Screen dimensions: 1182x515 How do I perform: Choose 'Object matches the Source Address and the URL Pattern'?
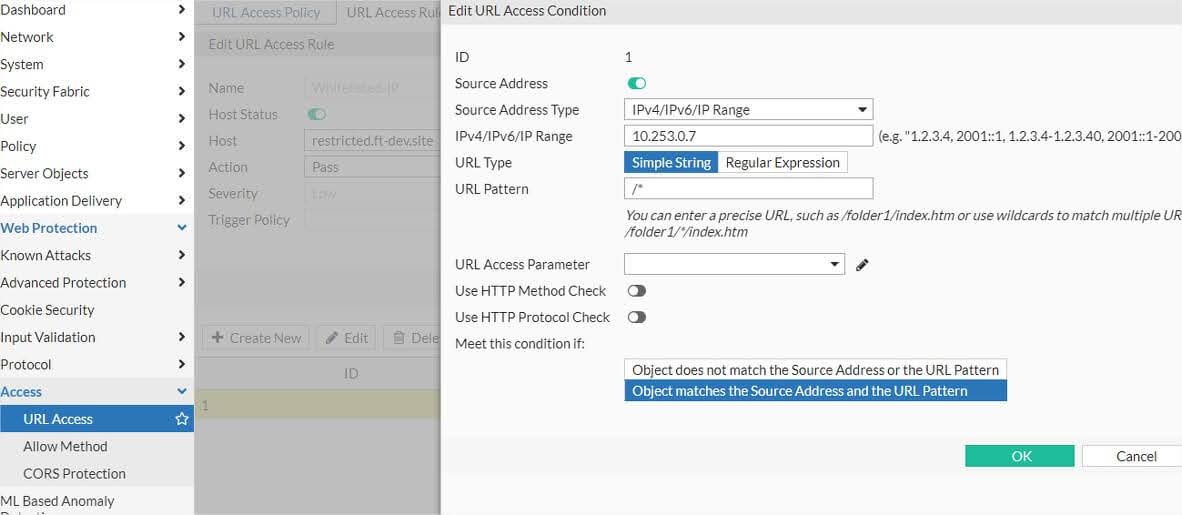816,391
